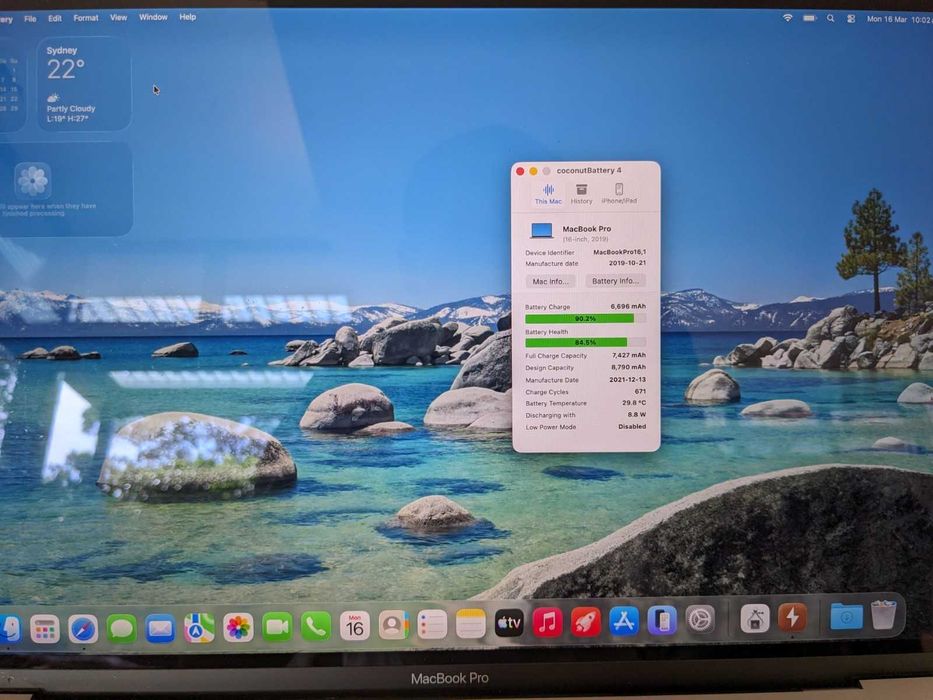Open Music from the dock
The image size is (933, 700).
[547, 623]
